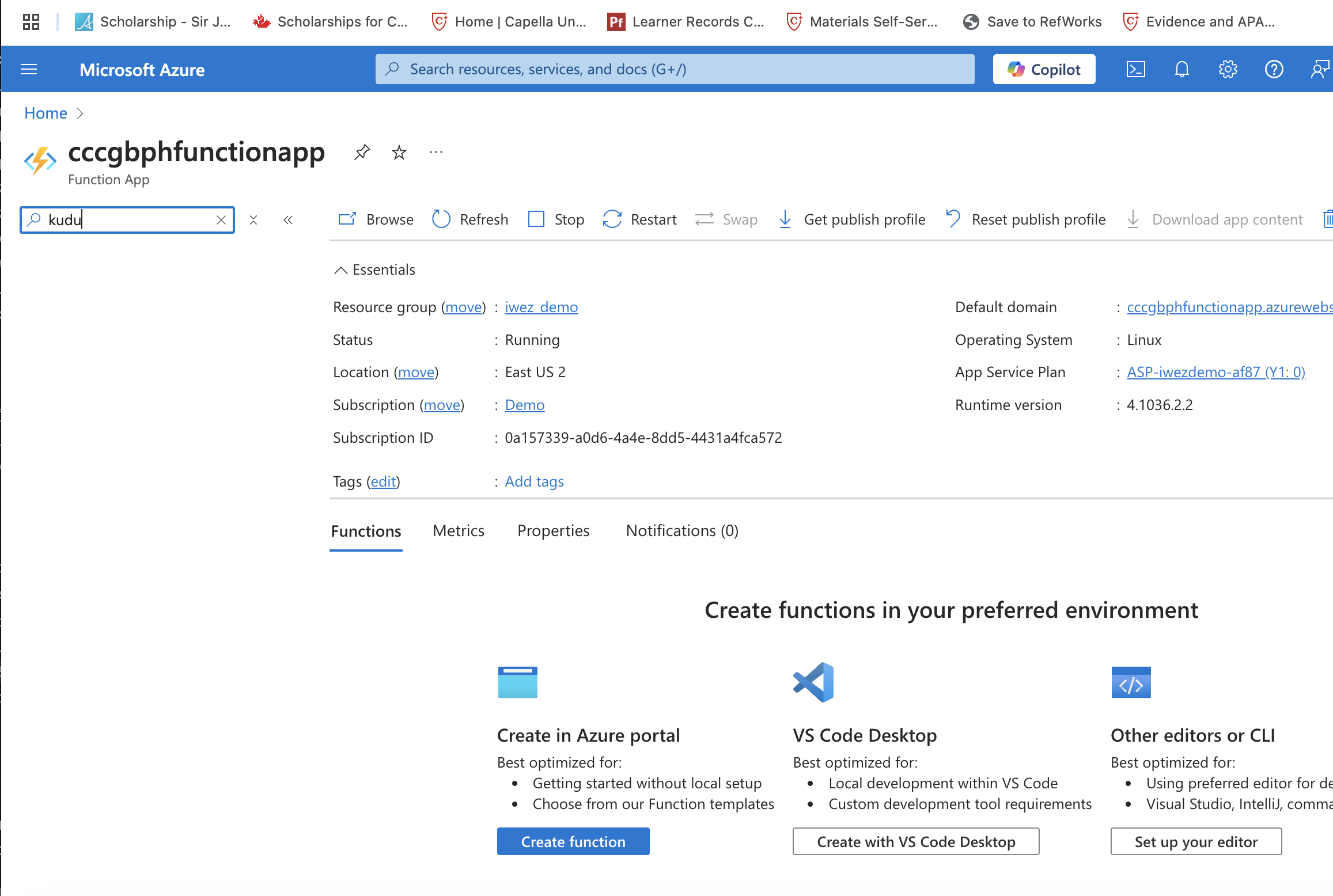Click move link beside Resource group

[464, 307]
